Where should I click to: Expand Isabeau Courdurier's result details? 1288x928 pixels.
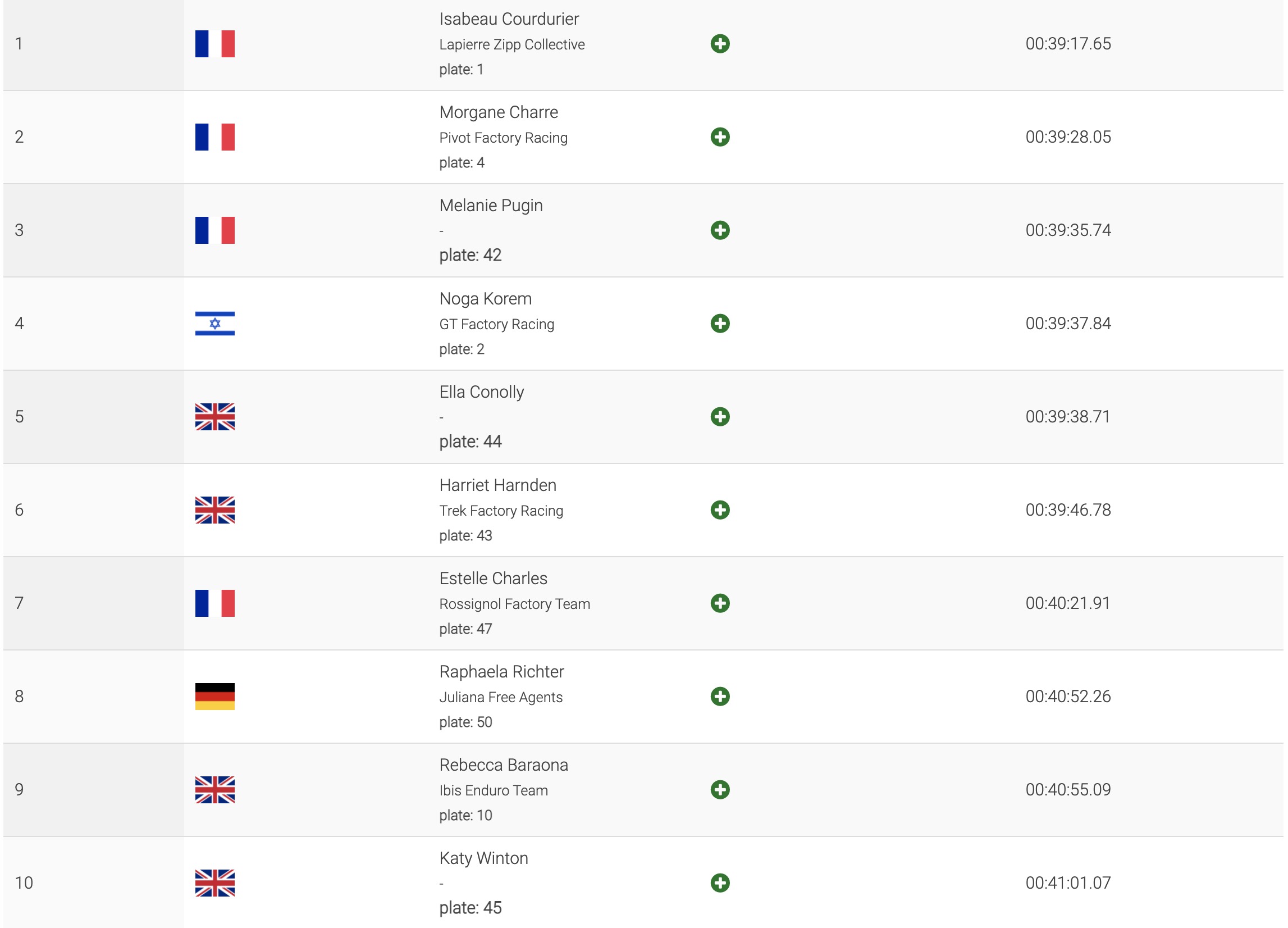[720, 44]
